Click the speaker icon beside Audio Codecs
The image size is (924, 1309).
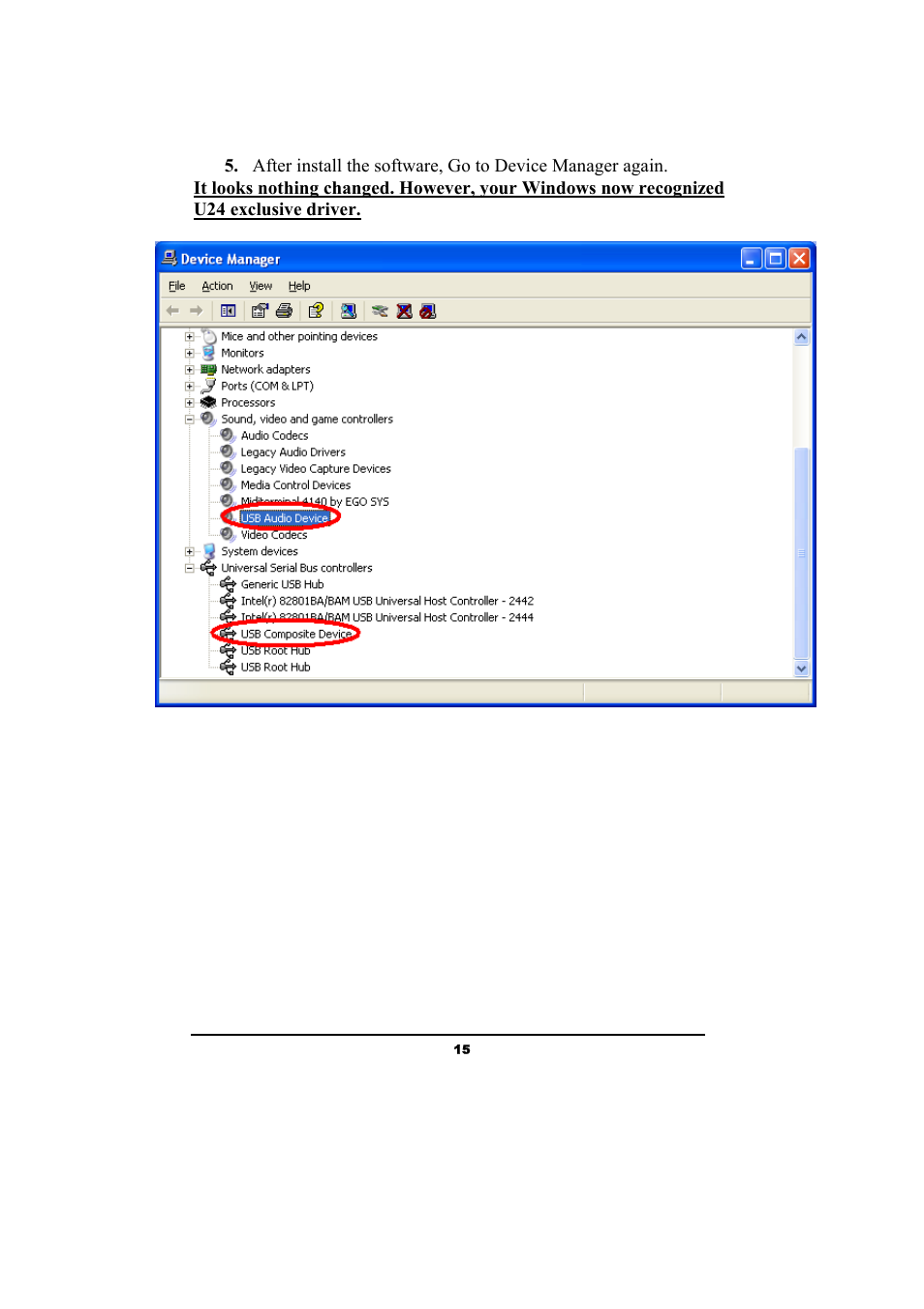point(228,435)
